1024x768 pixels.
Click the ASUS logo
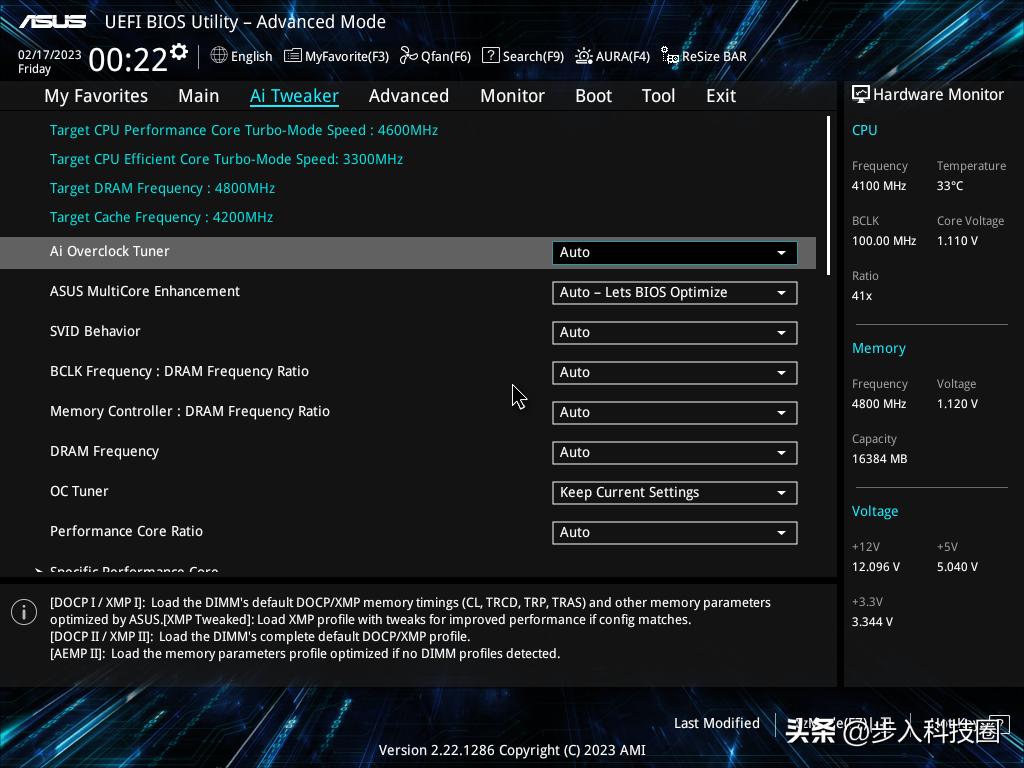click(x=53, y=22)
